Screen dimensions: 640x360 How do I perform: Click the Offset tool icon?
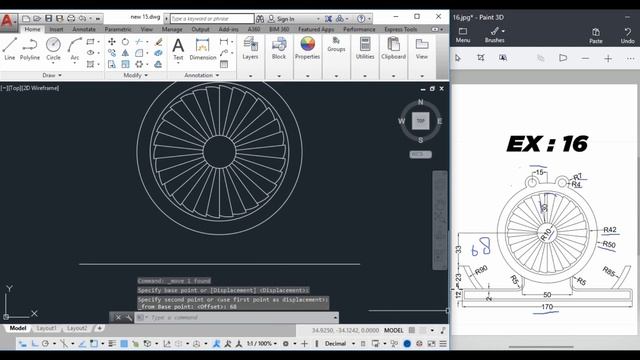(158, 64)
